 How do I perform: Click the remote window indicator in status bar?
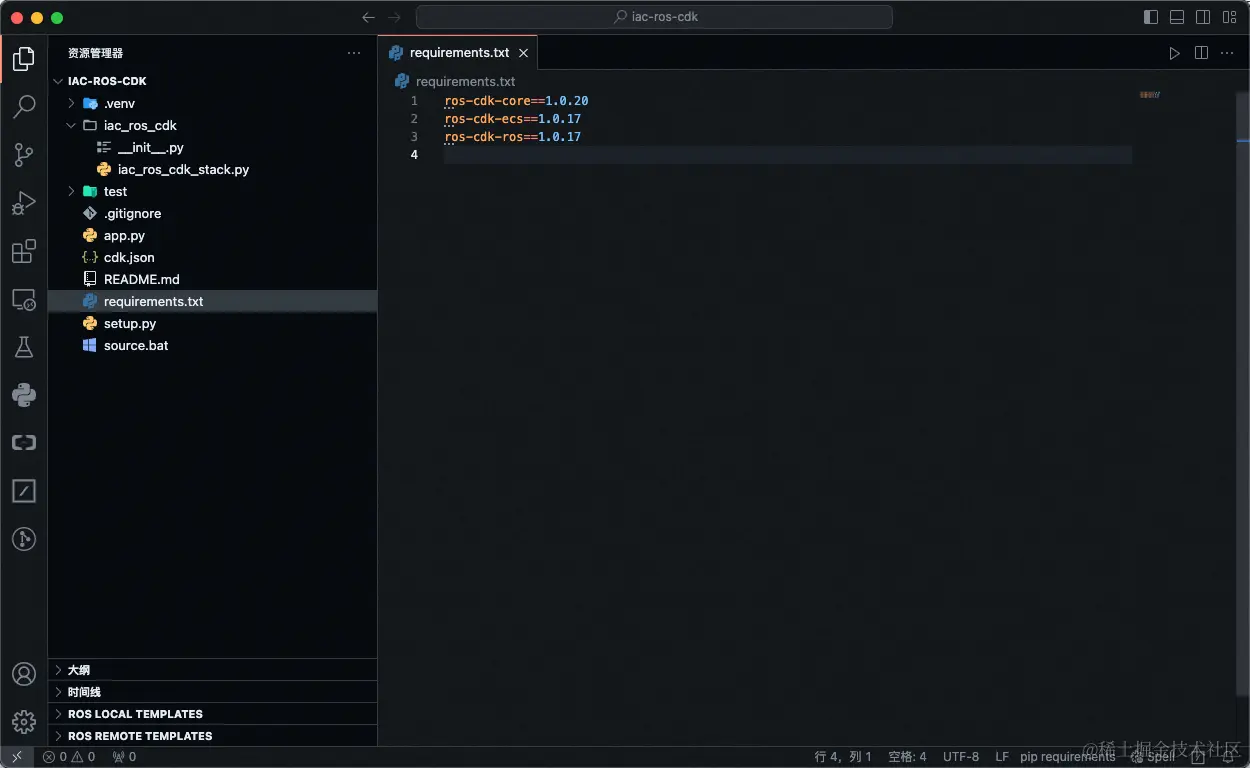point(17,757)
